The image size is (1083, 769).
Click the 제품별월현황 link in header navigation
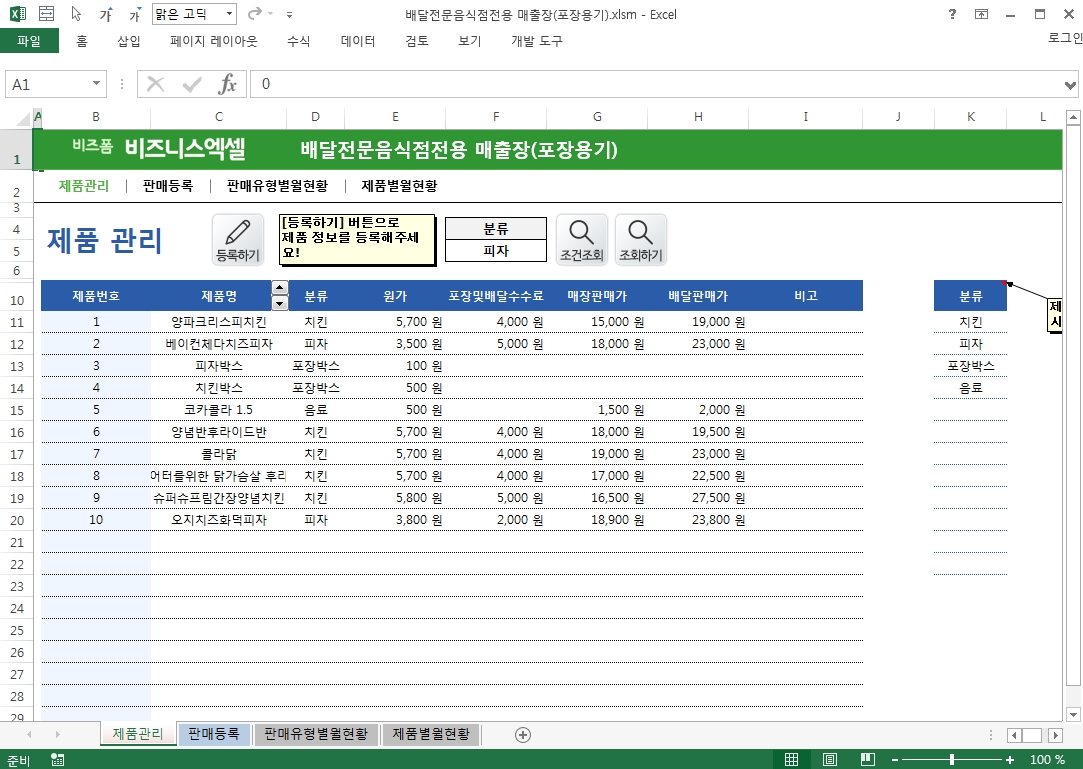click(399, 186)
